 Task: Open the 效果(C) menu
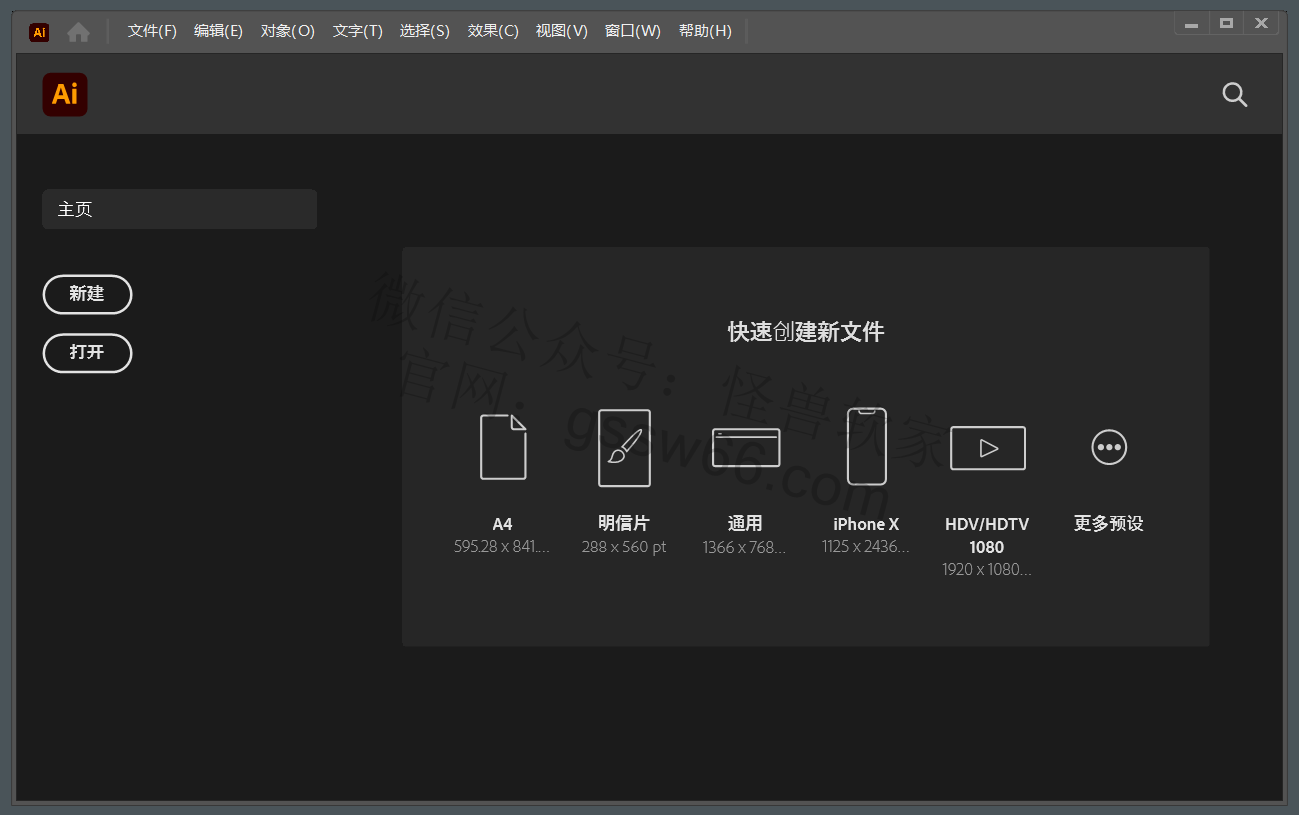tap(493, 31)
